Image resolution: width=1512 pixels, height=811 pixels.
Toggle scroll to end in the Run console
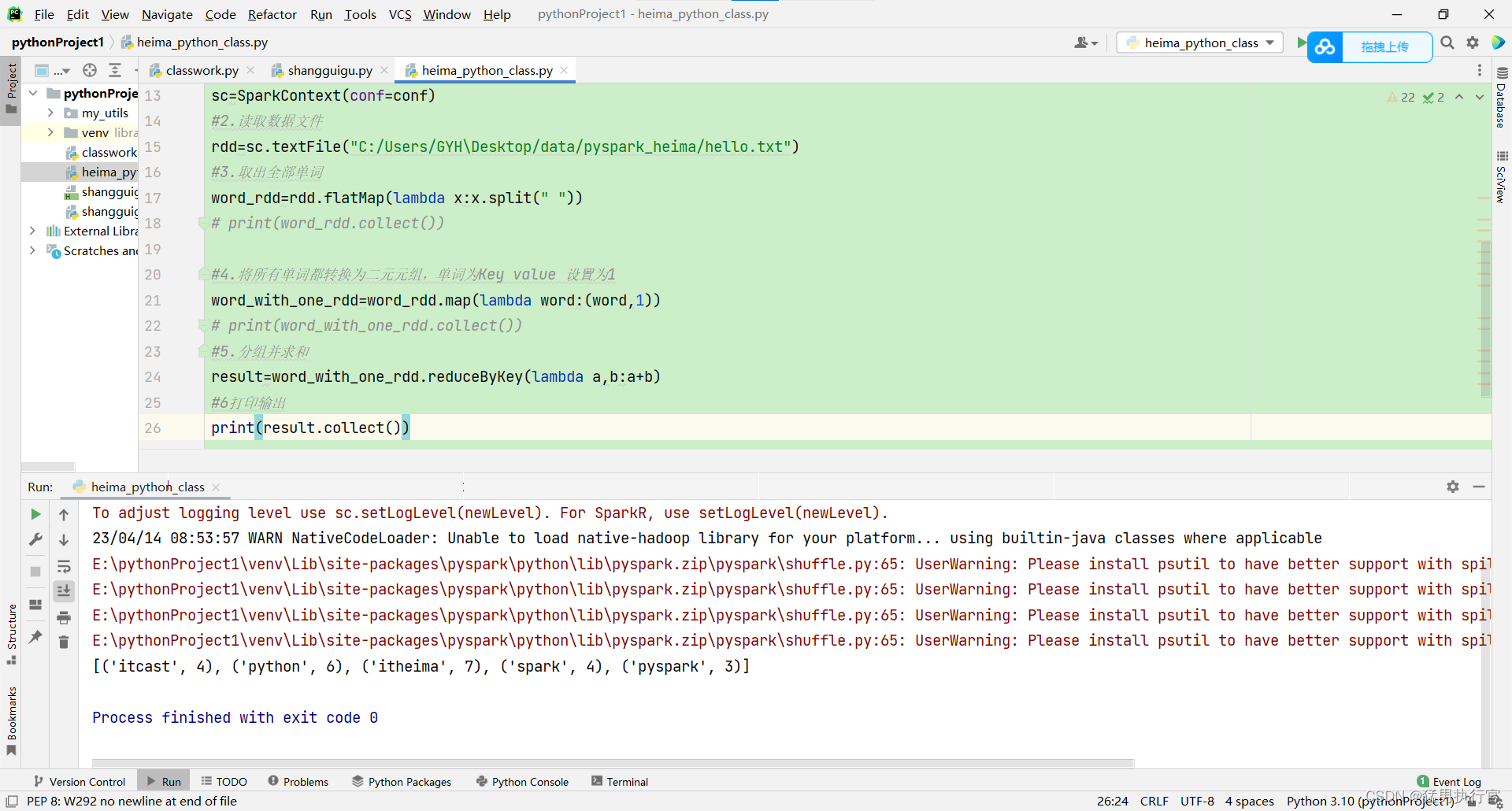64,591
